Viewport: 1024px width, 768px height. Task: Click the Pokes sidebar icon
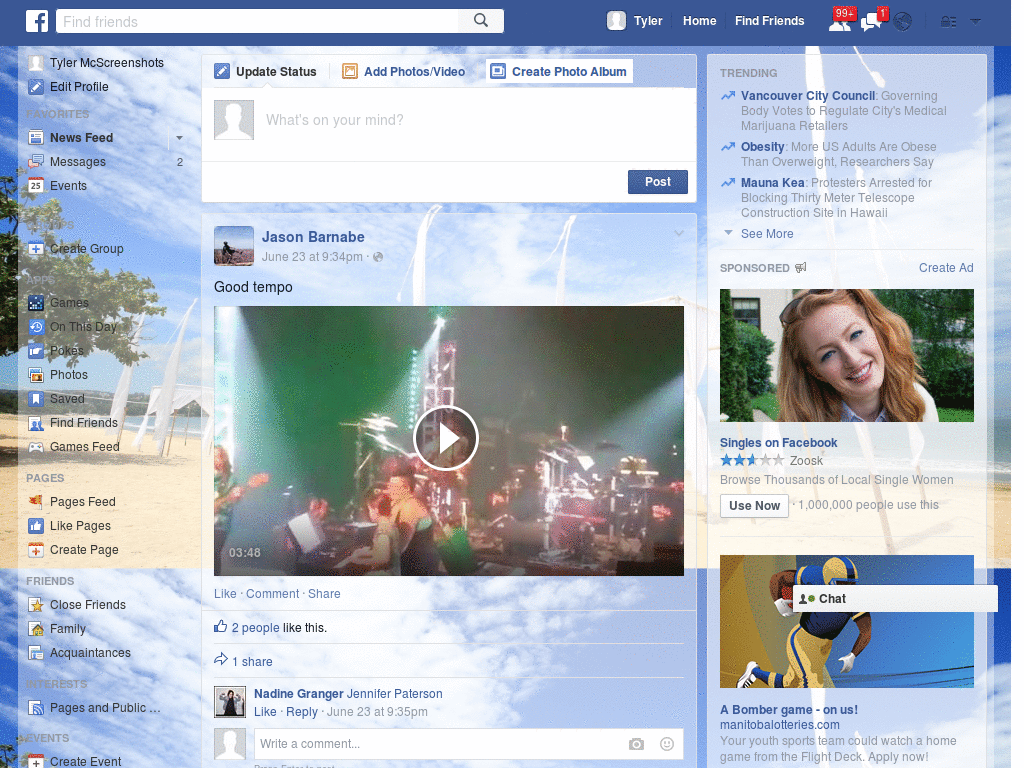click(36, 351)
